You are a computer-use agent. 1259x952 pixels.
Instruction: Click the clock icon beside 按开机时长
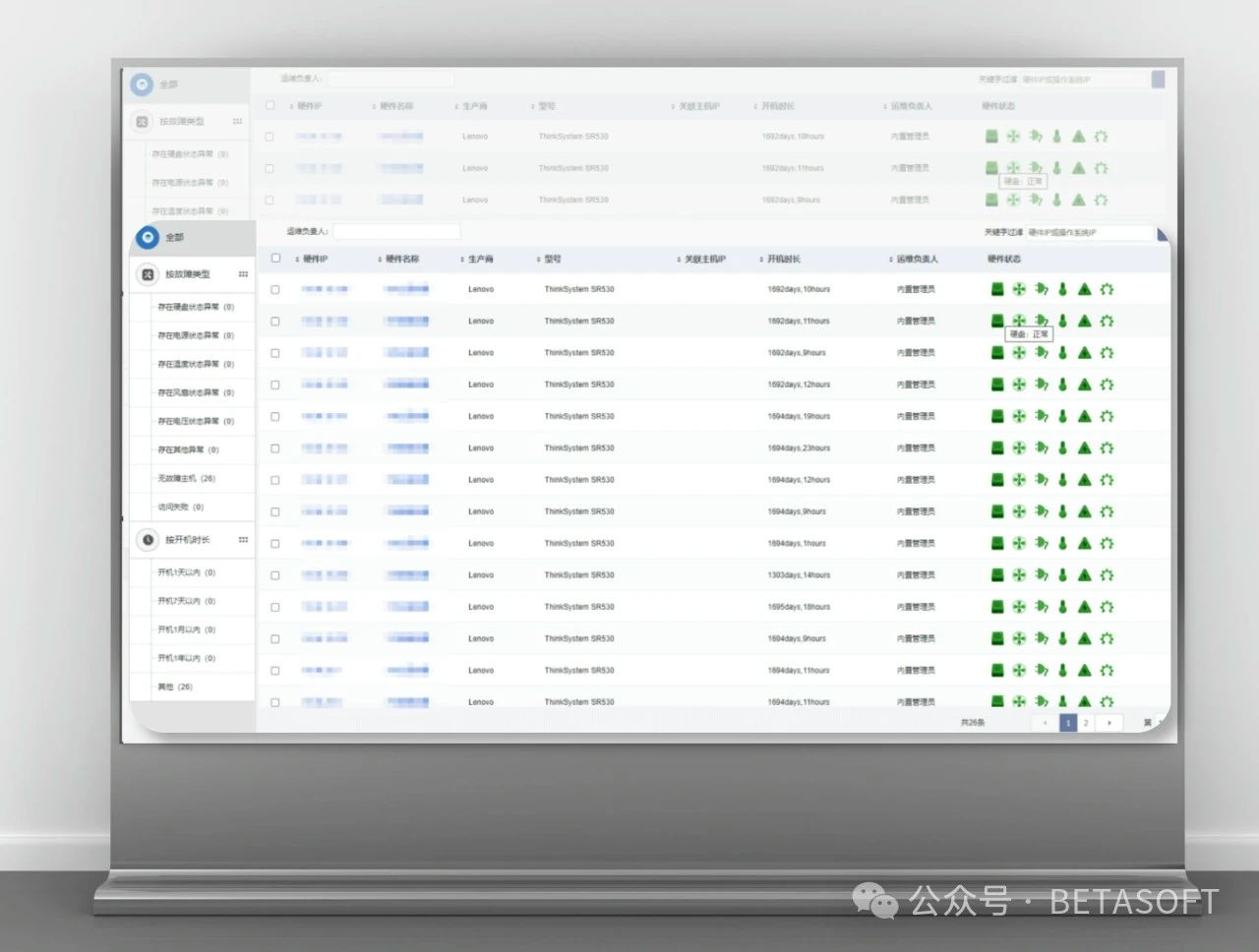(148, 540)
